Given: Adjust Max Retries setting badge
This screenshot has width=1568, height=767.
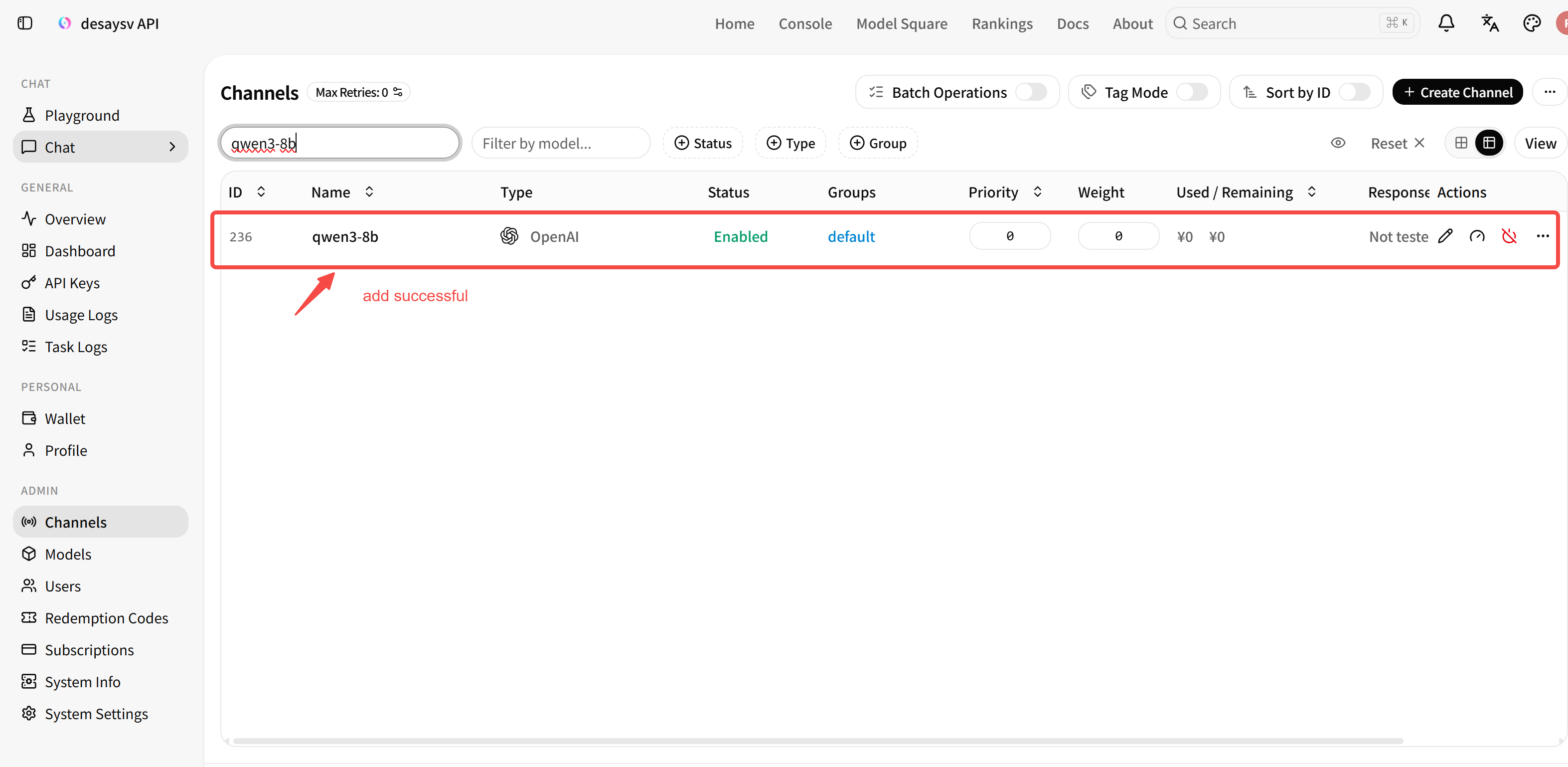Looking at the screenshot, I should coord(358,92).
